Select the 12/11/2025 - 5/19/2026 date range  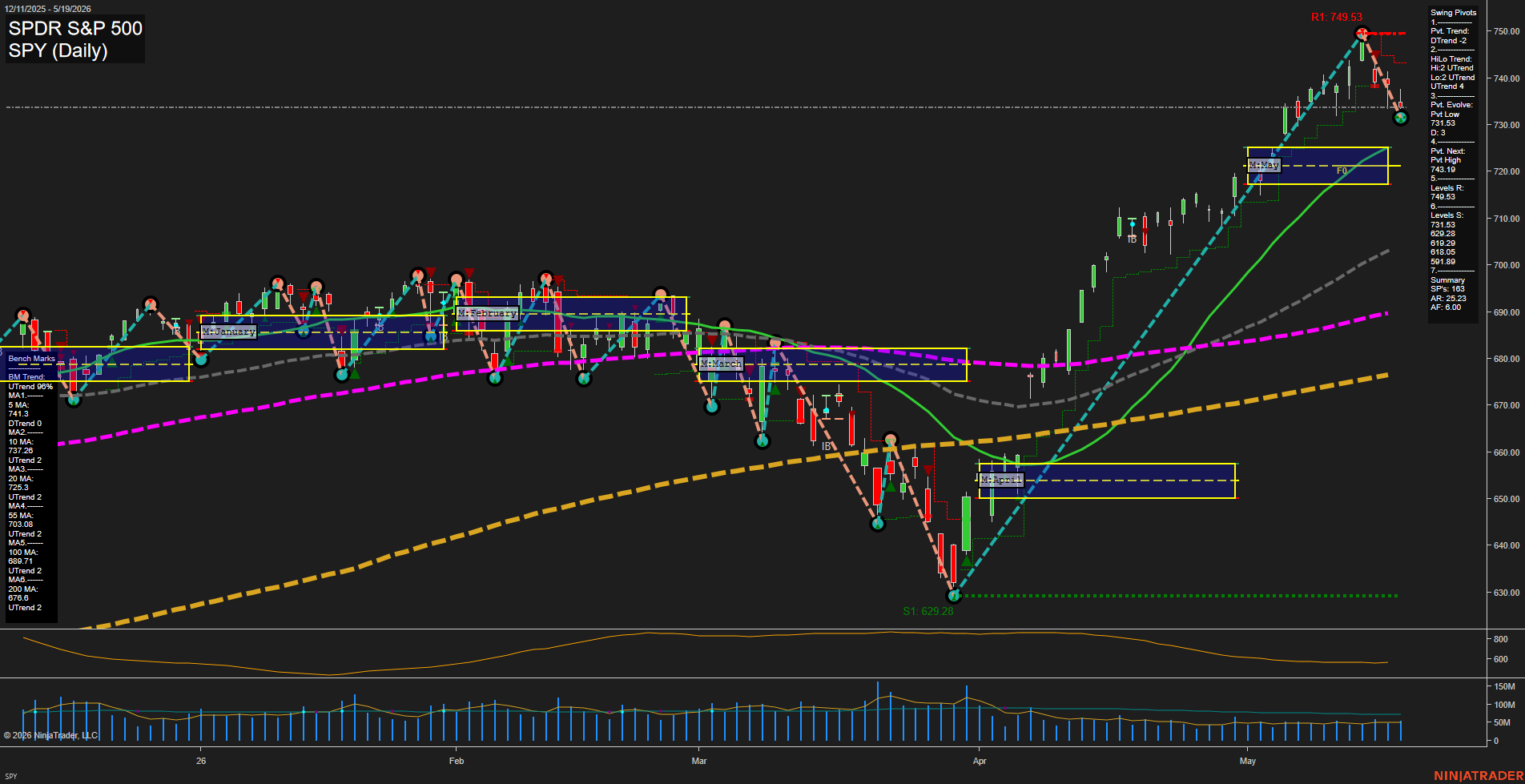coord(48,9)
